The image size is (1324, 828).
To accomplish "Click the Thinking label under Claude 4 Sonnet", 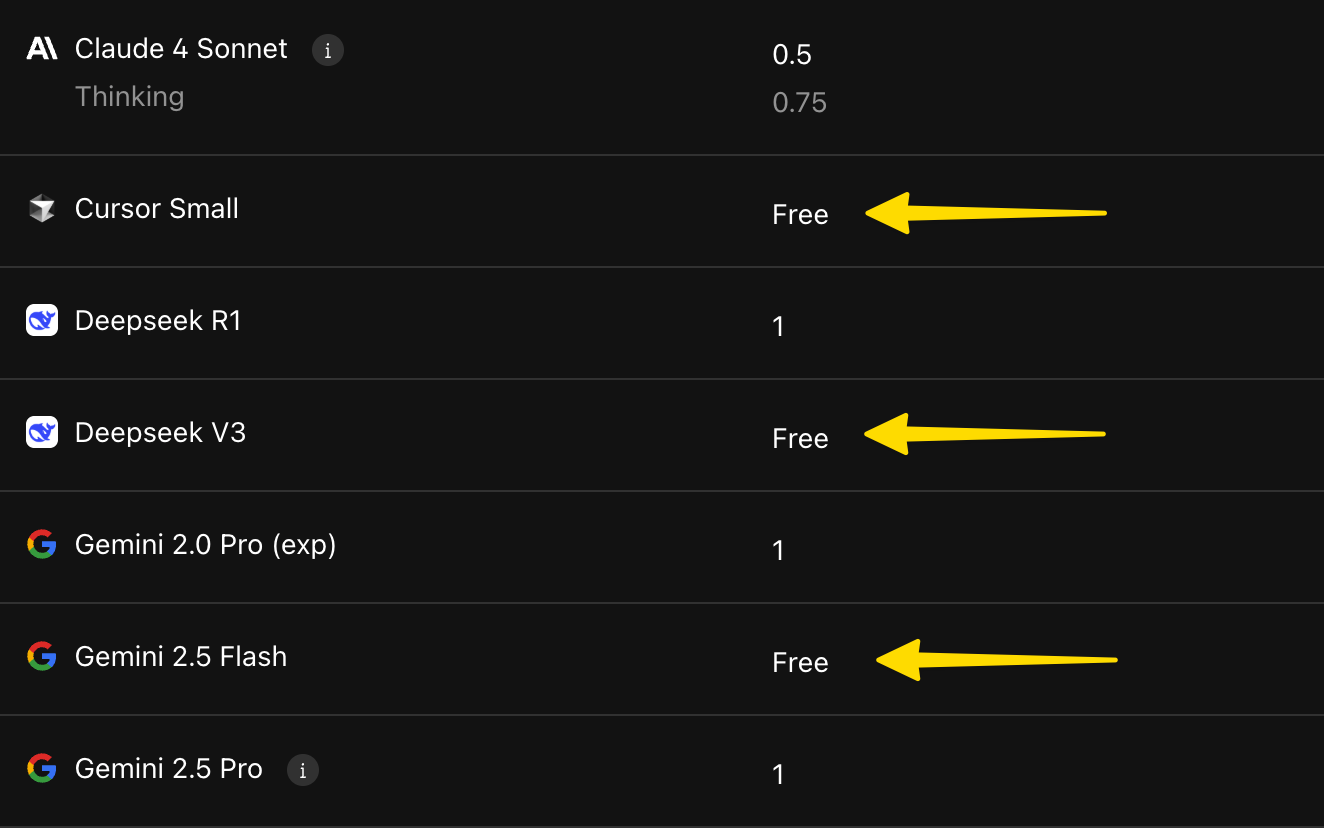I will coord(129,97).
